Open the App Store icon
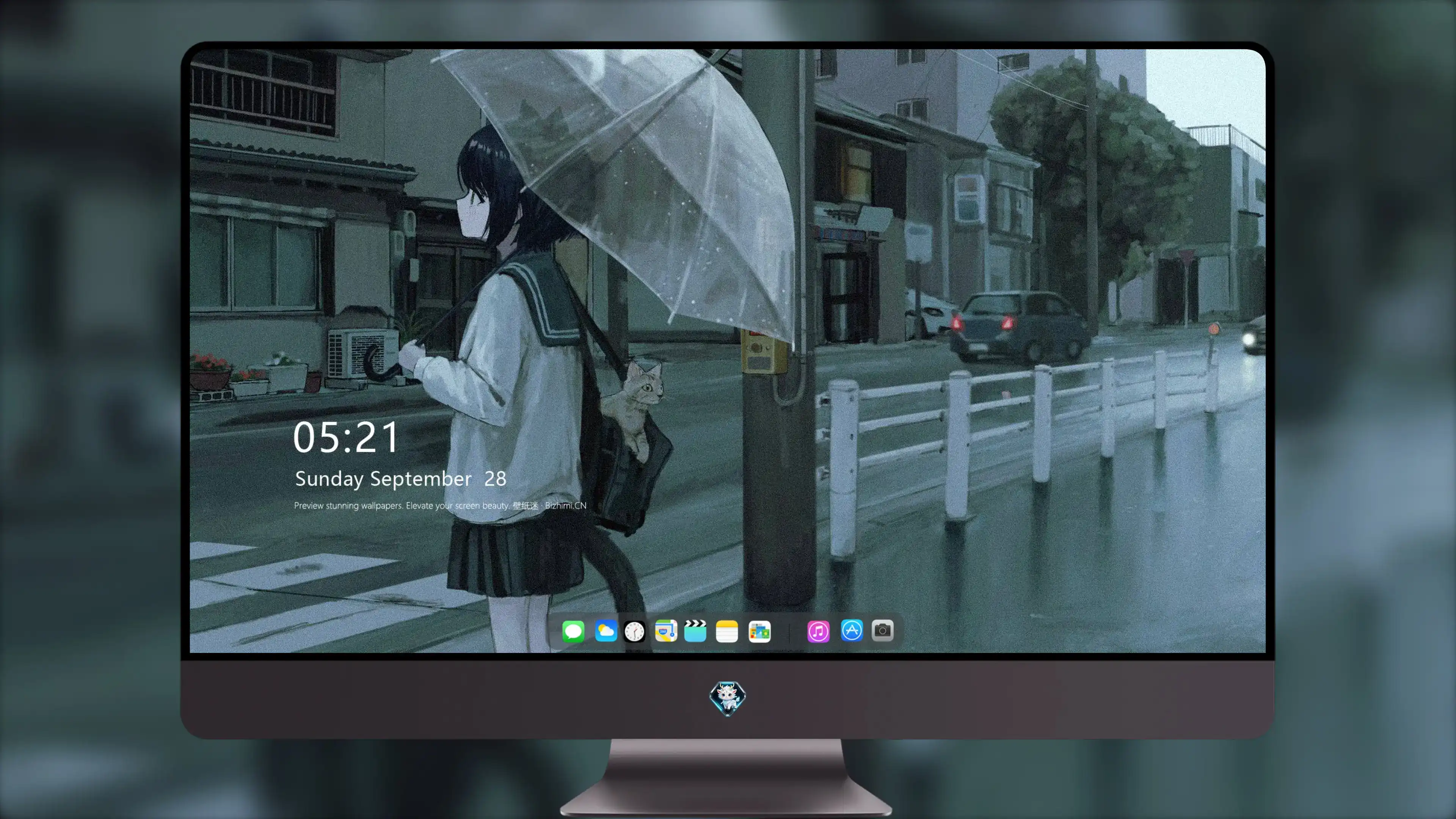This screenshot has width=1456, height=819. (x=852, y=630)
